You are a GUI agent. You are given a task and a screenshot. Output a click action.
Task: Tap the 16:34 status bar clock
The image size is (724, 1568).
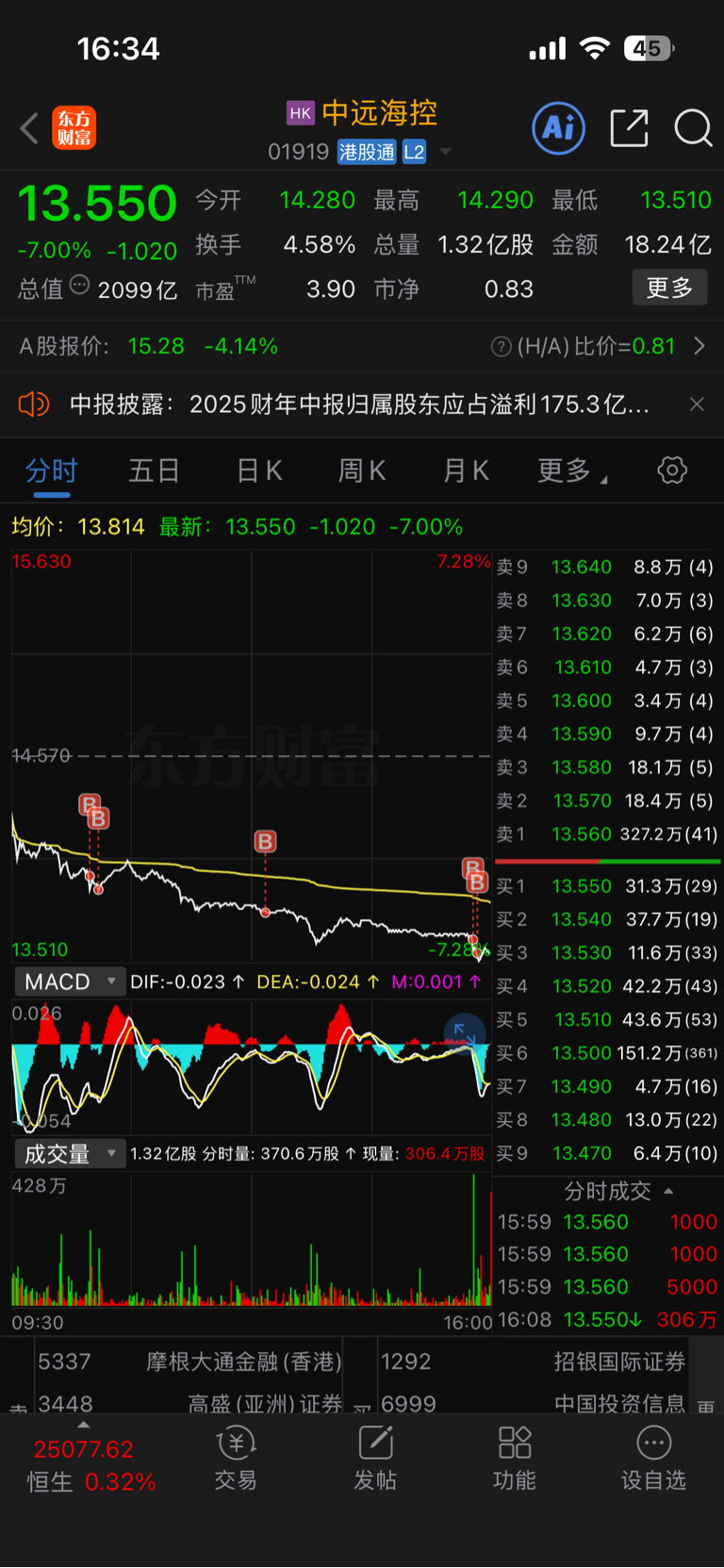[118, 49]
